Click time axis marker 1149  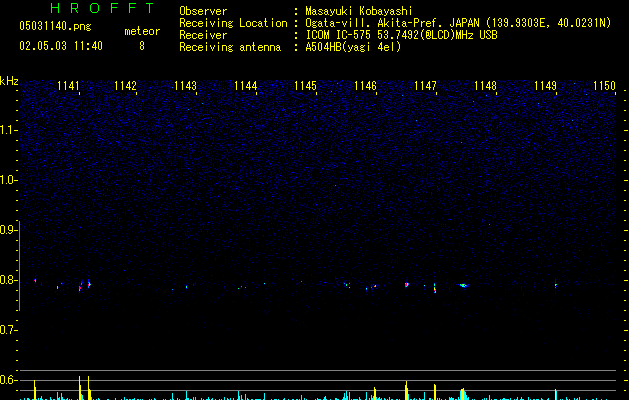pyautogui.click(x=546, y=86)
